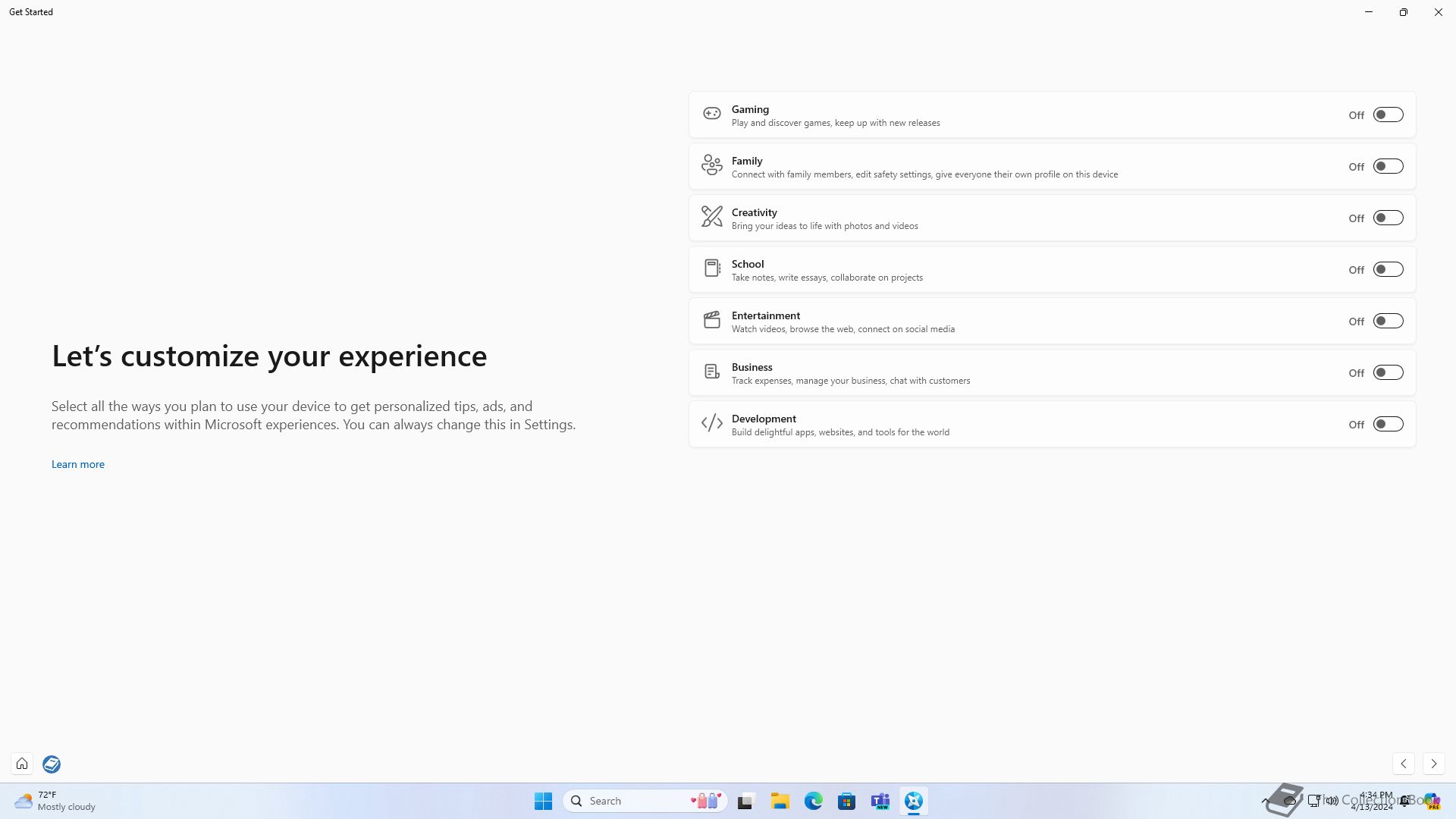Viewport: 1456px width, 819px height.
Task: Turn on the Business toggle
Action: click(1388, 372)
